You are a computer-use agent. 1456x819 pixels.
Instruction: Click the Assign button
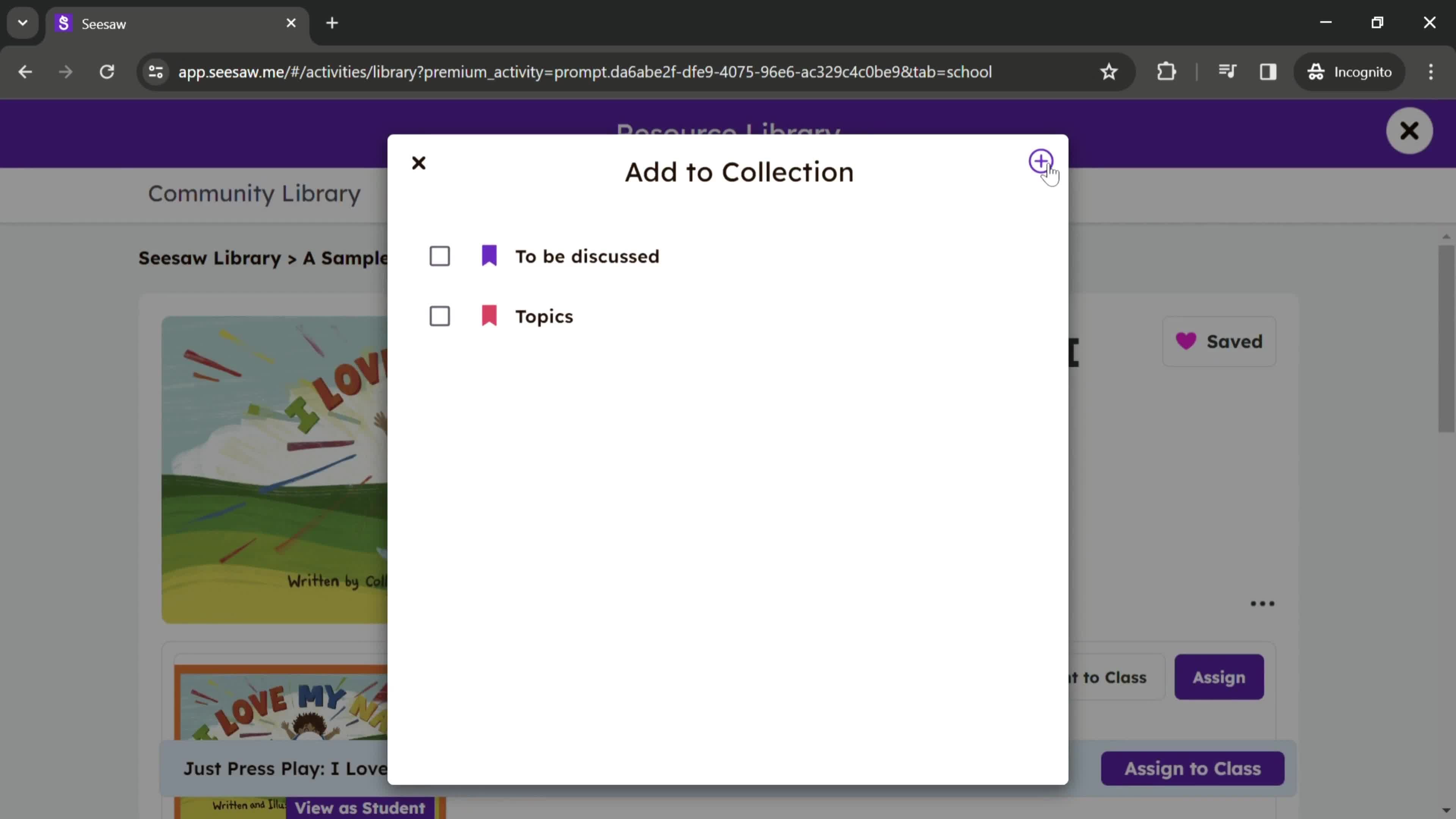click(x=1219, y=677)
